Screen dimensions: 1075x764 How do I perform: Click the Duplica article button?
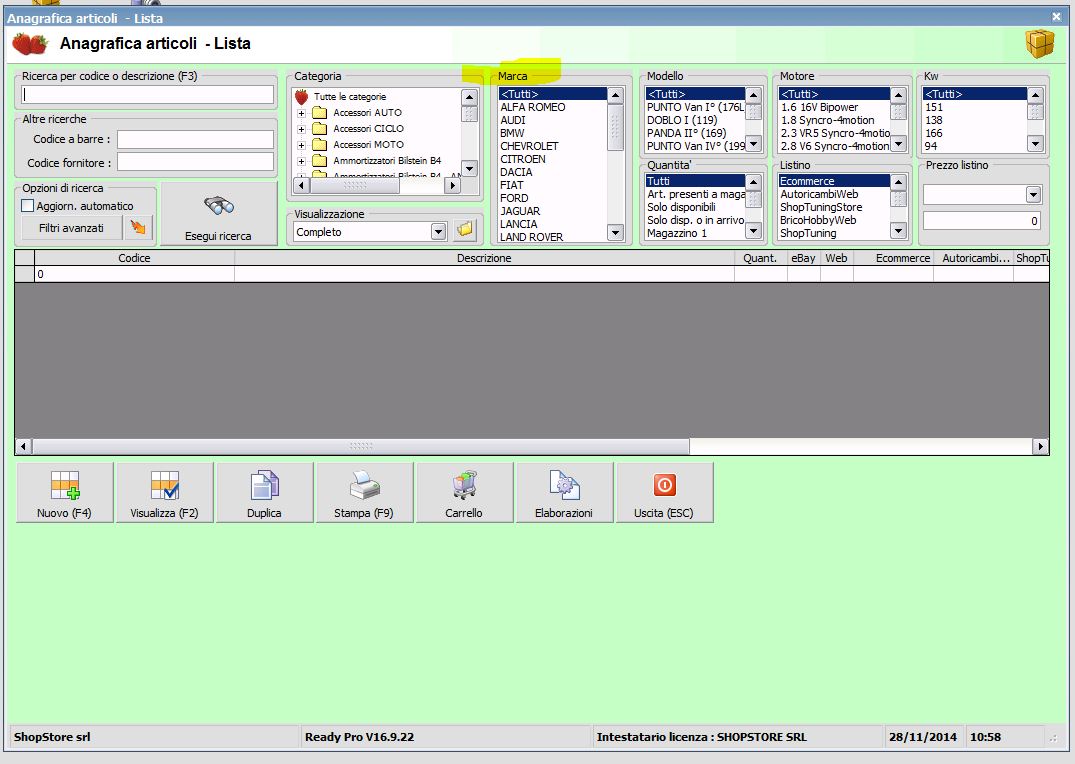[265, 492]
